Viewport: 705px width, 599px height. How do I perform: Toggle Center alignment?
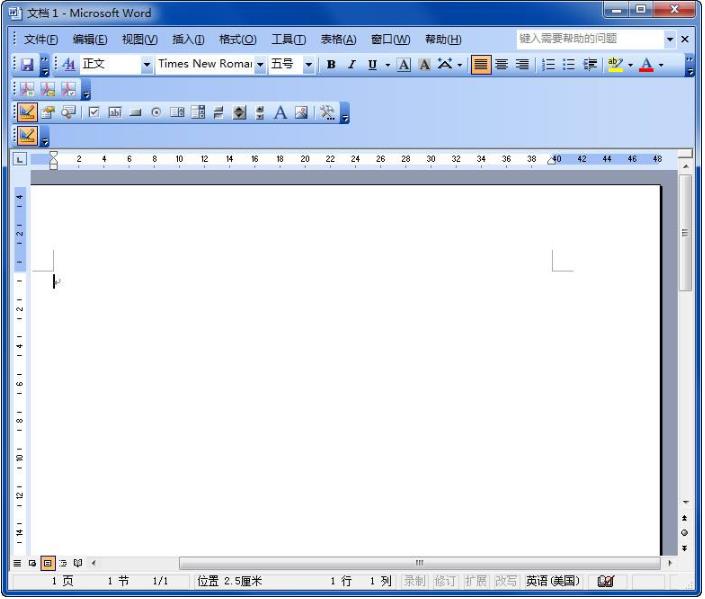tap(502, 65)
